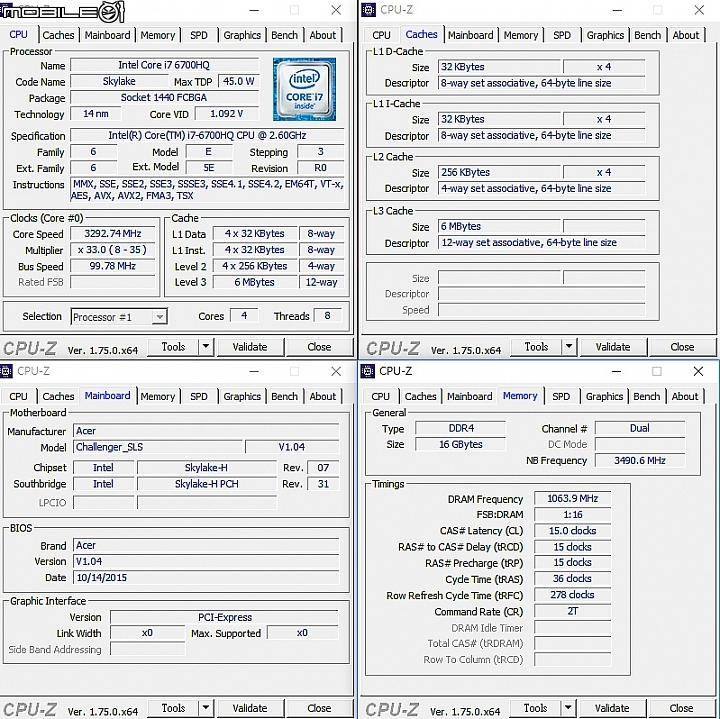Screen dimensions: 720x719
Task: Select Bench tab in the Caches window
Action: [x=647, y=35]
